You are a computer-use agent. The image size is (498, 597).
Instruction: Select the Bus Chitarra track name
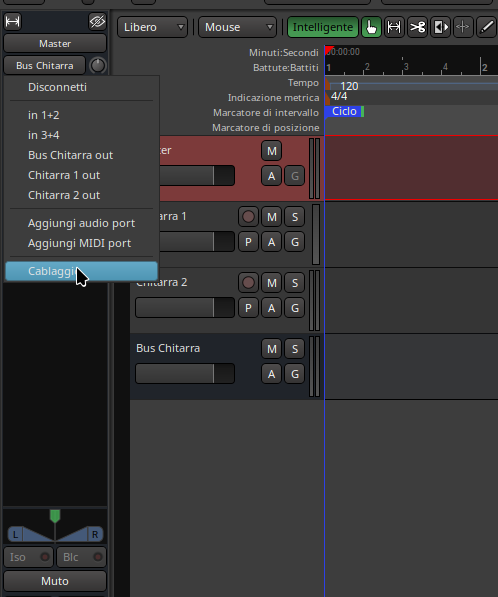[168, 348]
